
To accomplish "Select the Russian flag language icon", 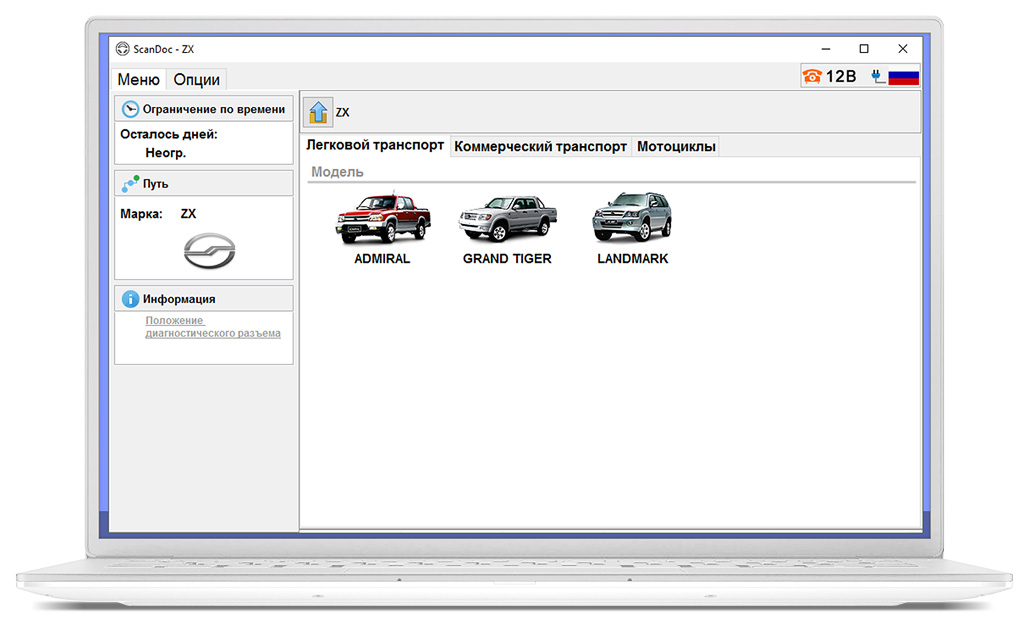I will pyautogui.click(x=903, y=77).
